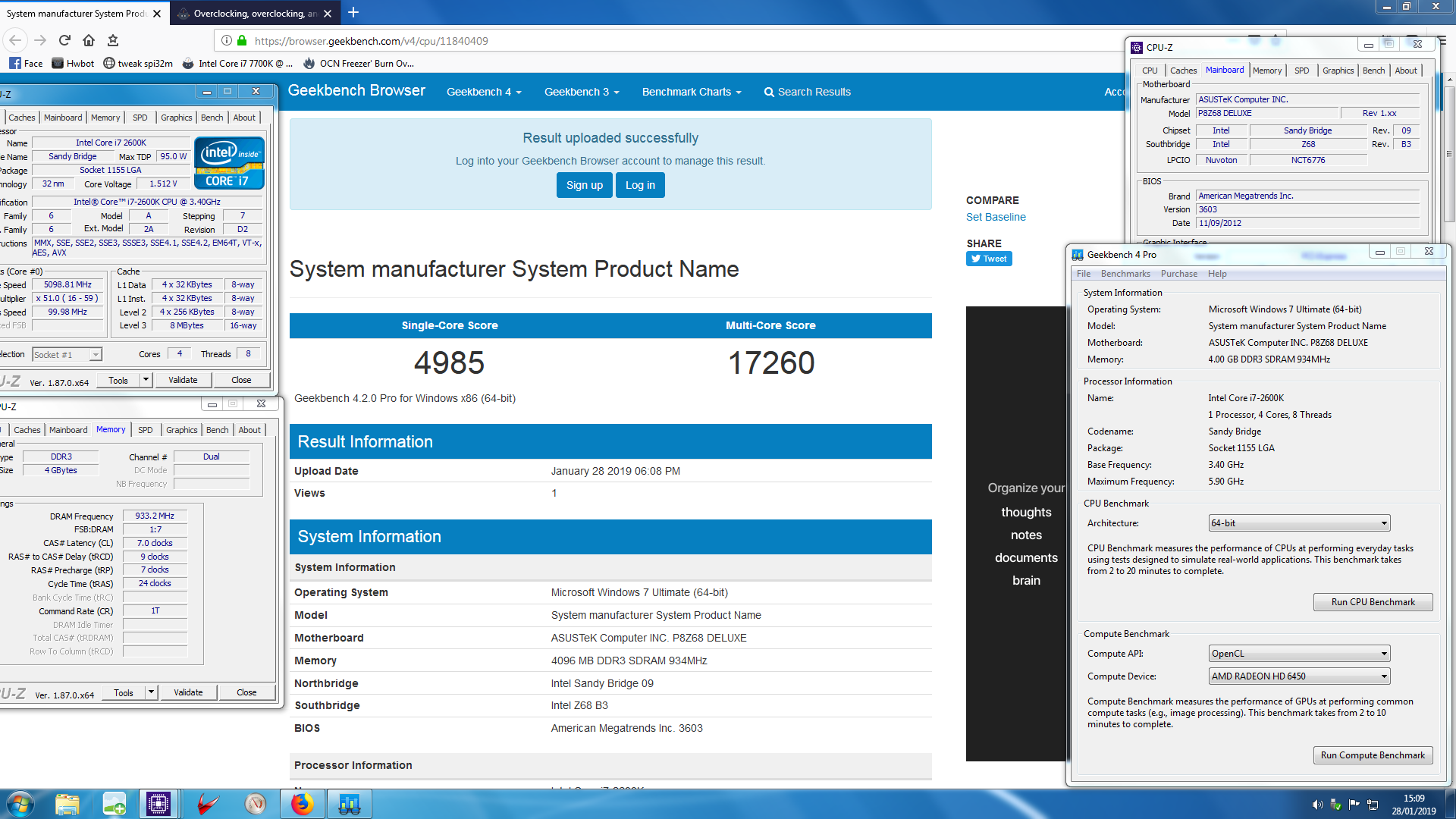The image size is (1456, 819).
Task: View site information shield icon
Action: [226, 41]
